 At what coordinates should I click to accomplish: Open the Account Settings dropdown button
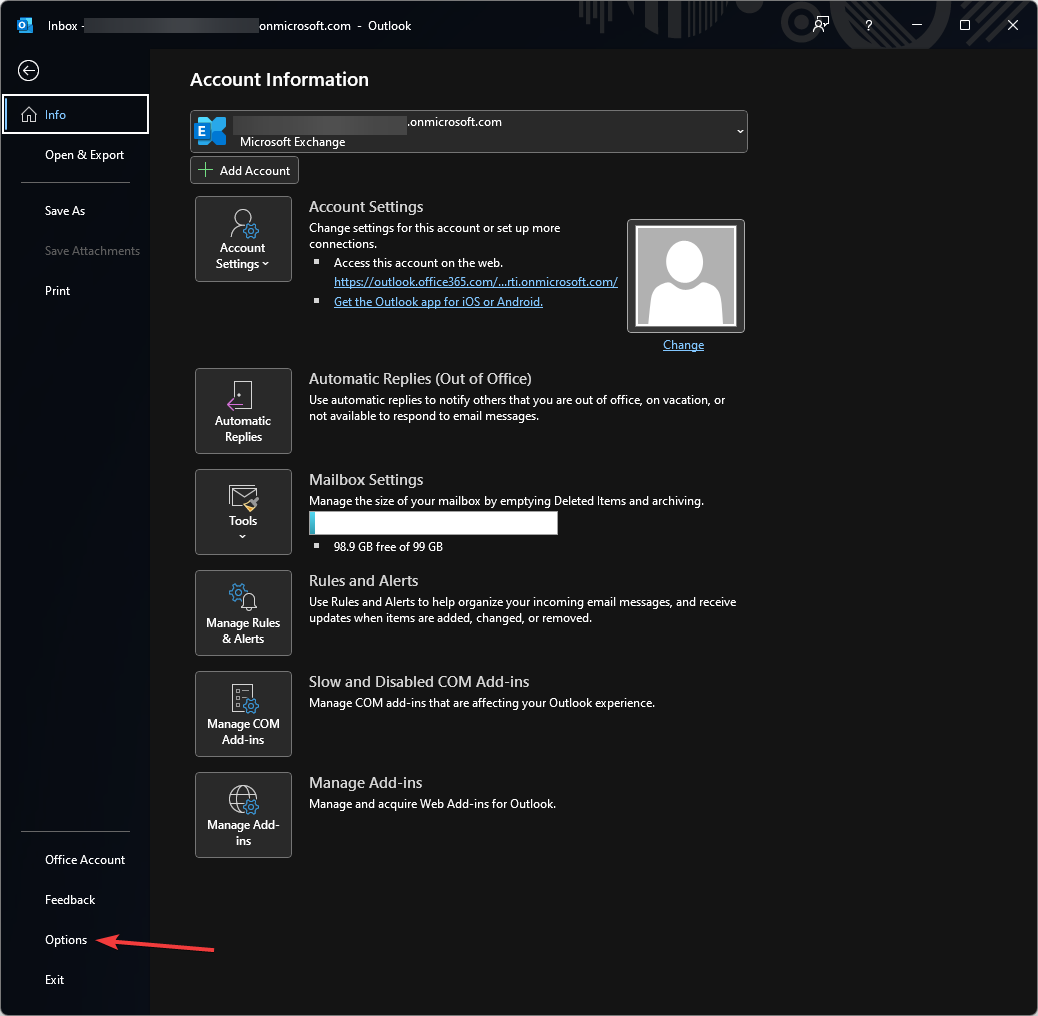243,239
